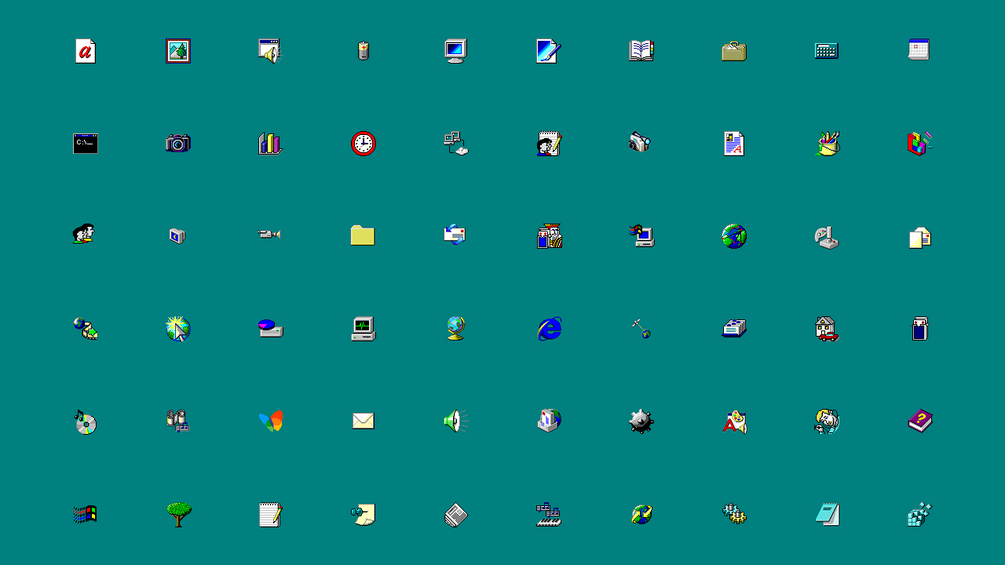Image resolution: width=1005 pixels, height=565 pixels.
Task: Click the satellite antenna with globe icon
Action: 641,329
